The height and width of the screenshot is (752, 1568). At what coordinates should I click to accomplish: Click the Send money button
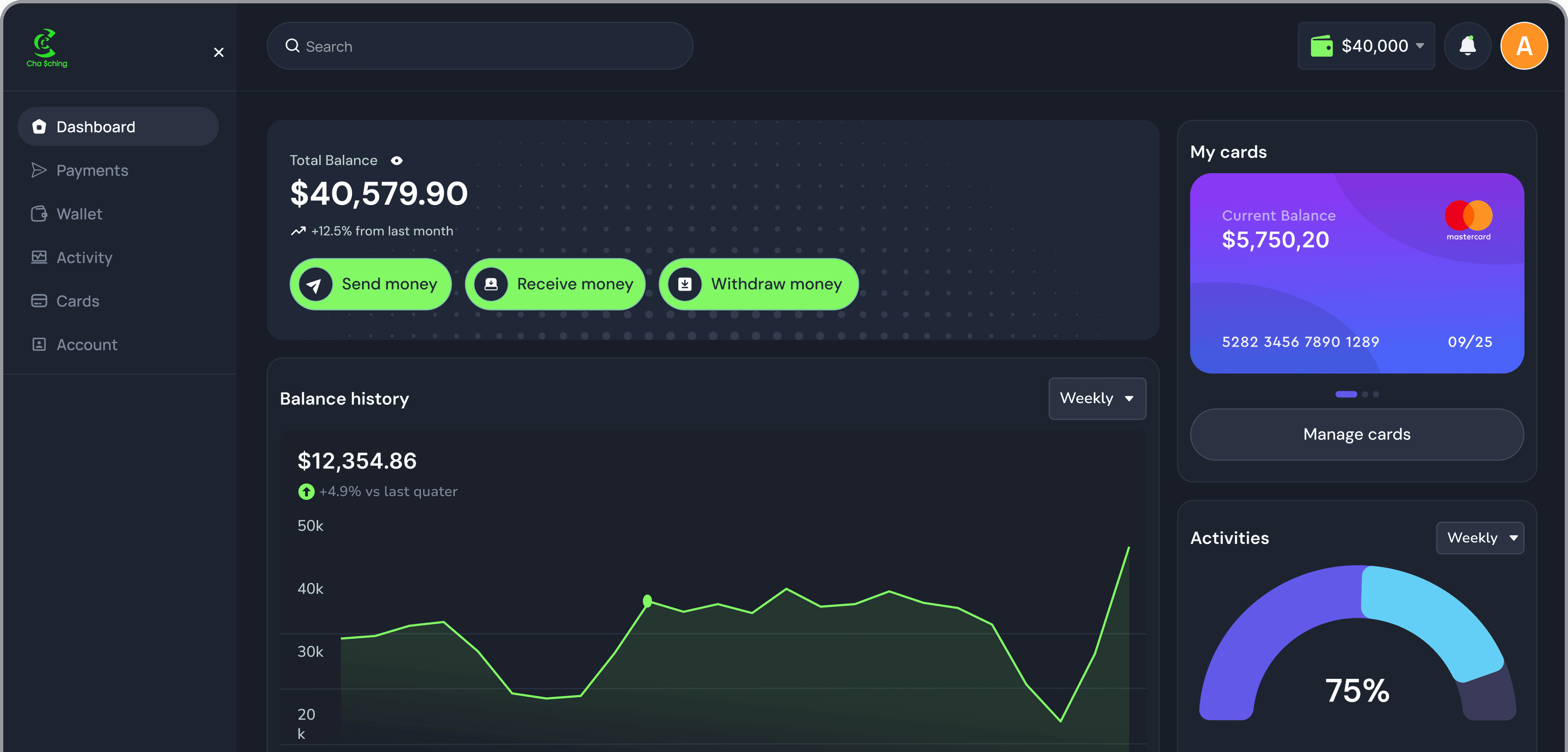[x=371, y=284]
